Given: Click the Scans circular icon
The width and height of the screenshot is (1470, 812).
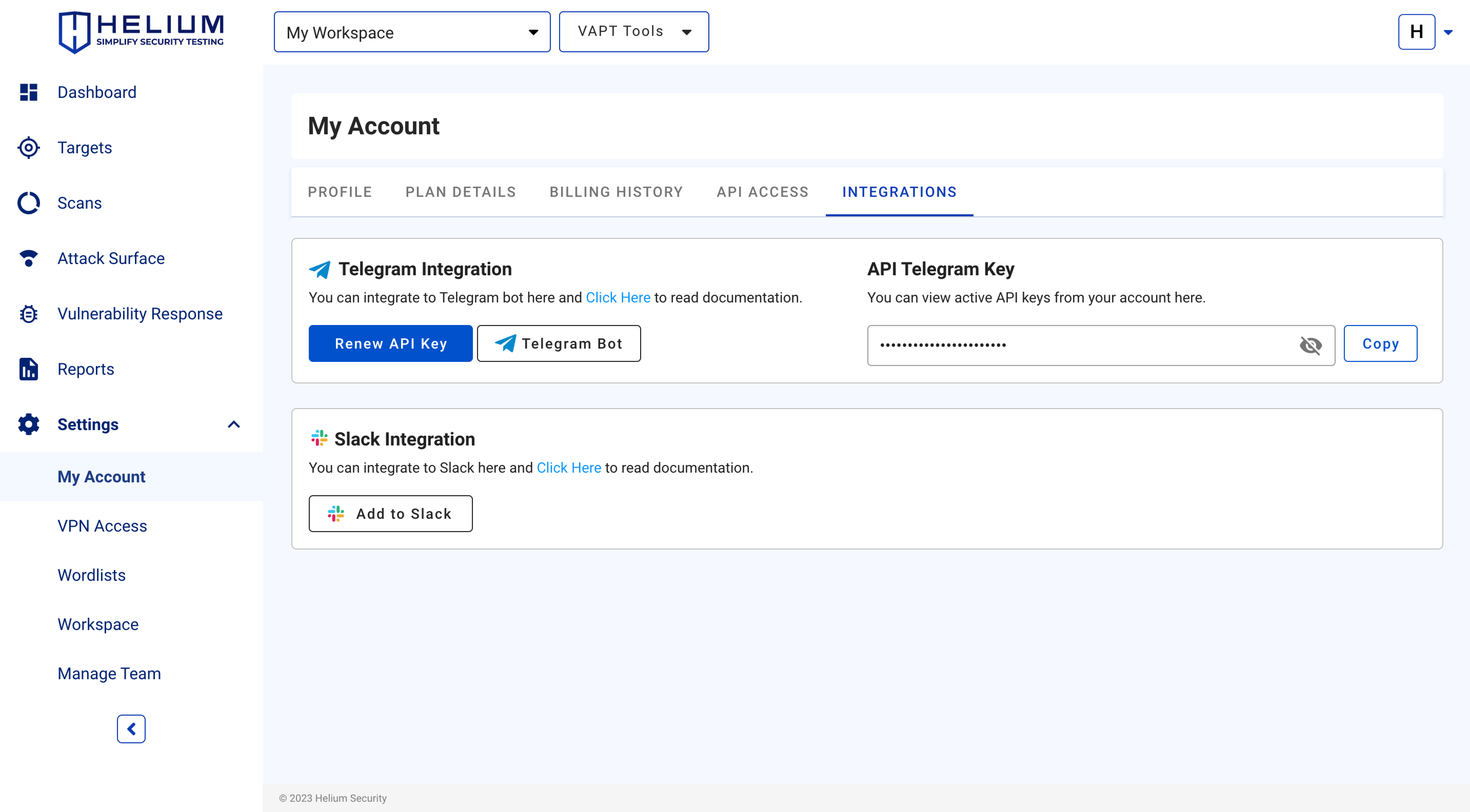Looking at the screenshot, I should [x=28, y=203].
